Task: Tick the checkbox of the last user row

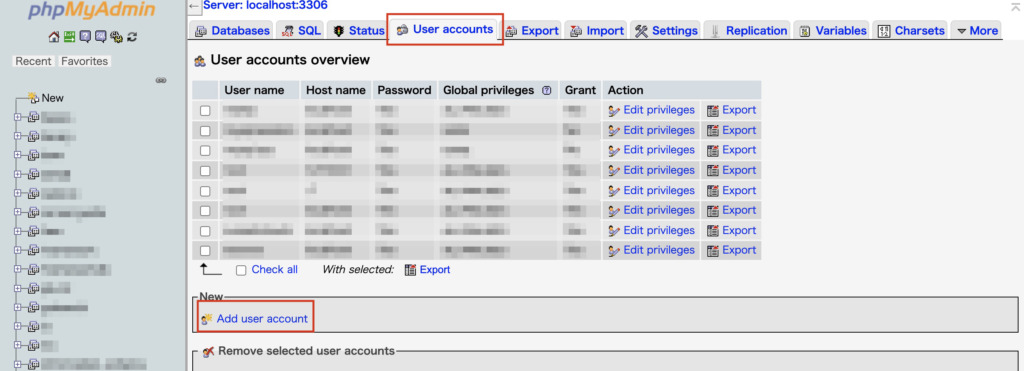Action: click(x=205, y=250)
